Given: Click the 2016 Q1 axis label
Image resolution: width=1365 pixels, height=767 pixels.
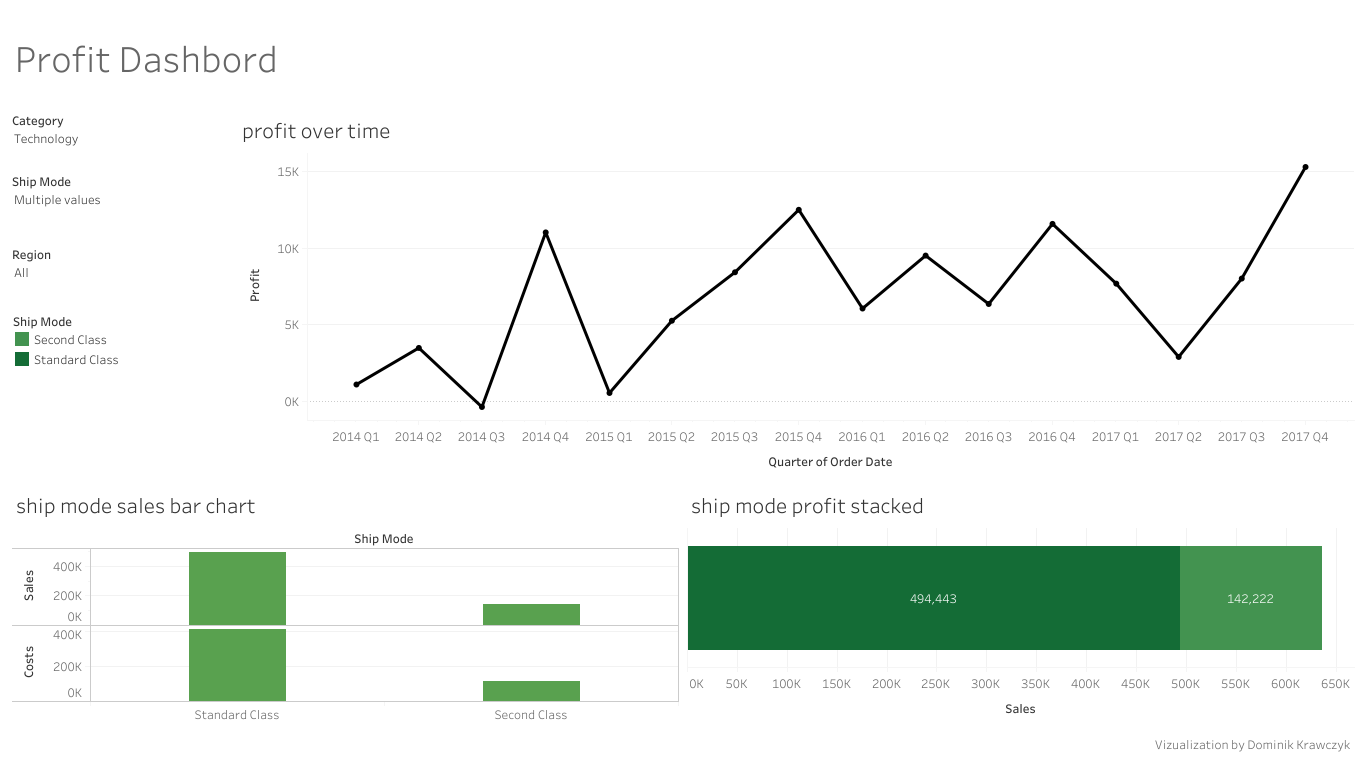Looking at the screenshot, I should point(861,437).
